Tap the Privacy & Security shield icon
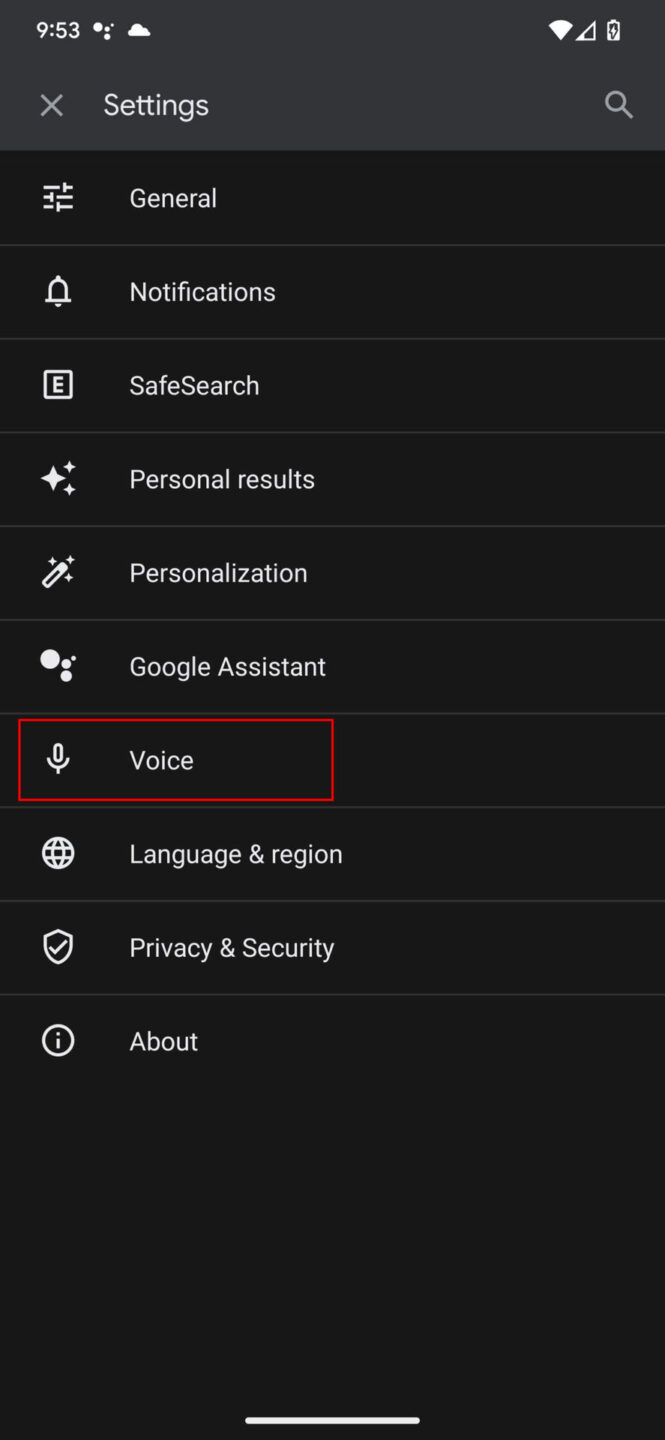665x1440 pixels. (x=58, y=946)
